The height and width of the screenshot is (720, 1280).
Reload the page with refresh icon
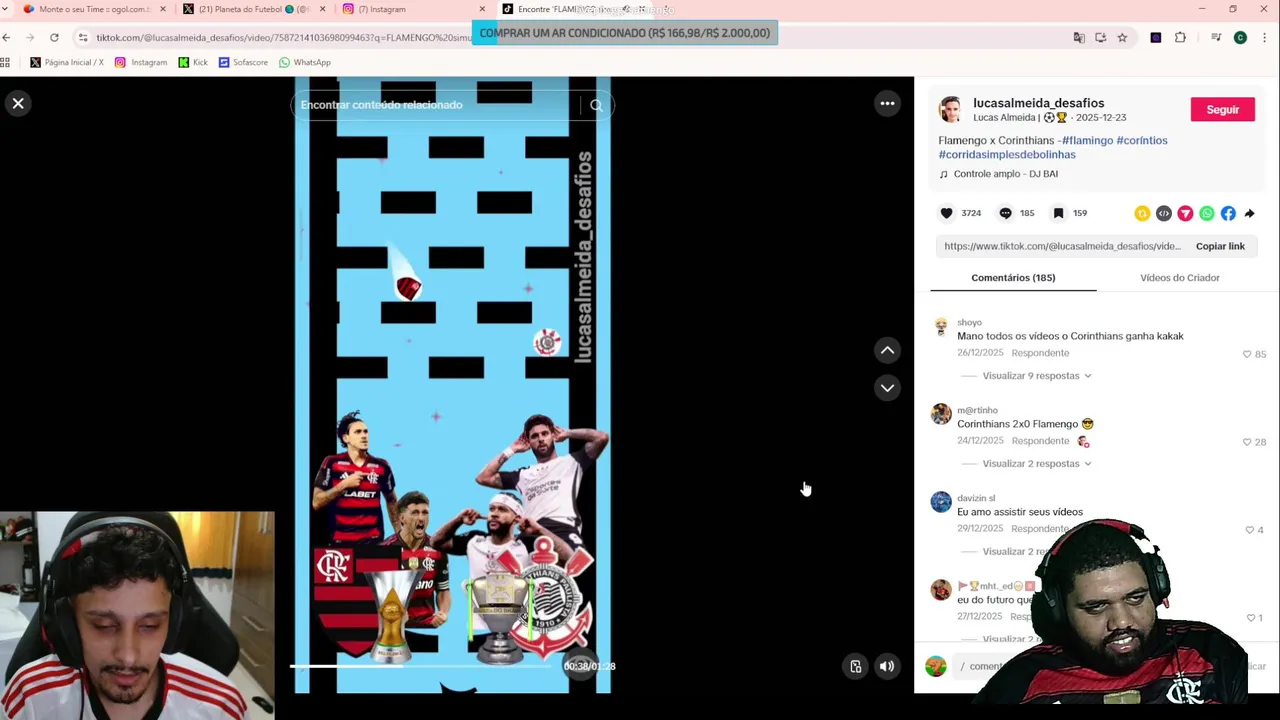(x=54, y=38)
